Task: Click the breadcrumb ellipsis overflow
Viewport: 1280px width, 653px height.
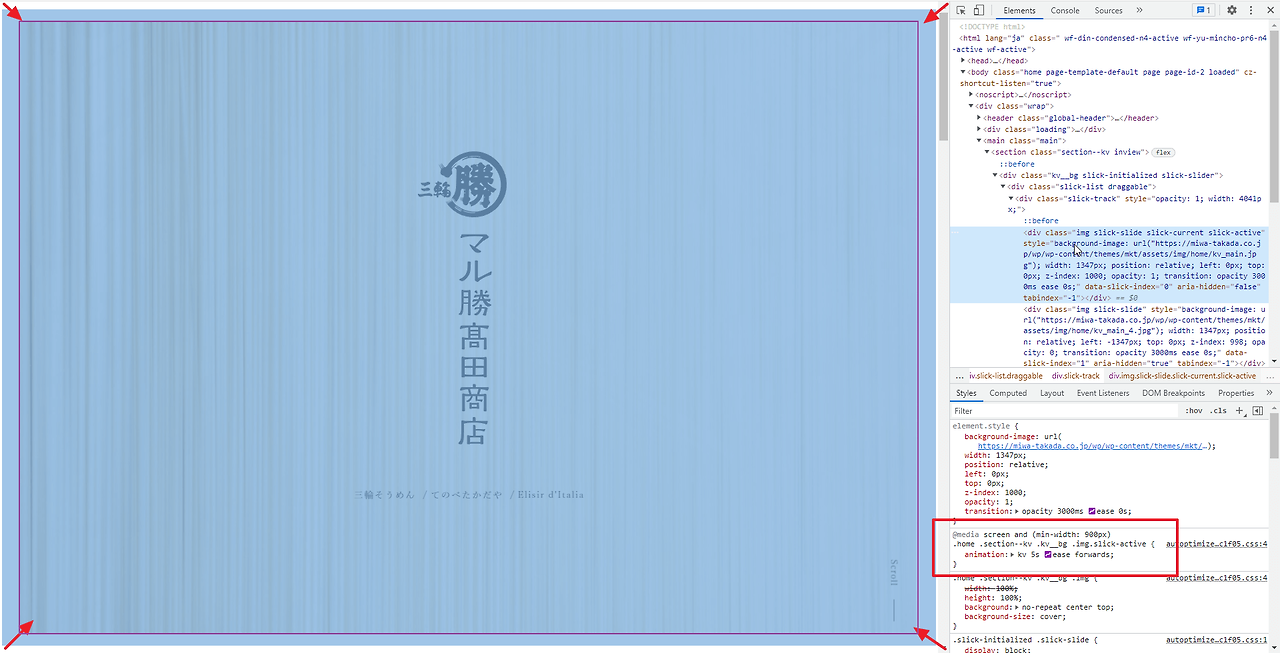Action: [960, 376]
